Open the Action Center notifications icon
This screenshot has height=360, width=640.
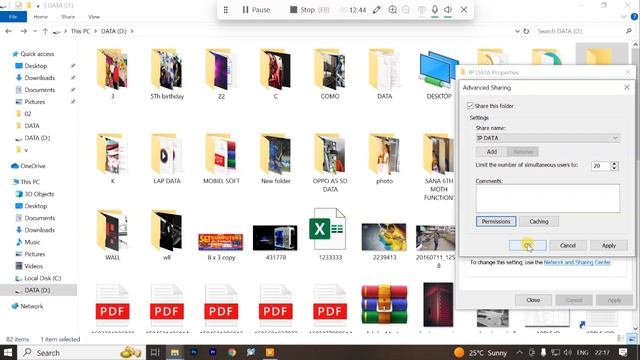623,352
